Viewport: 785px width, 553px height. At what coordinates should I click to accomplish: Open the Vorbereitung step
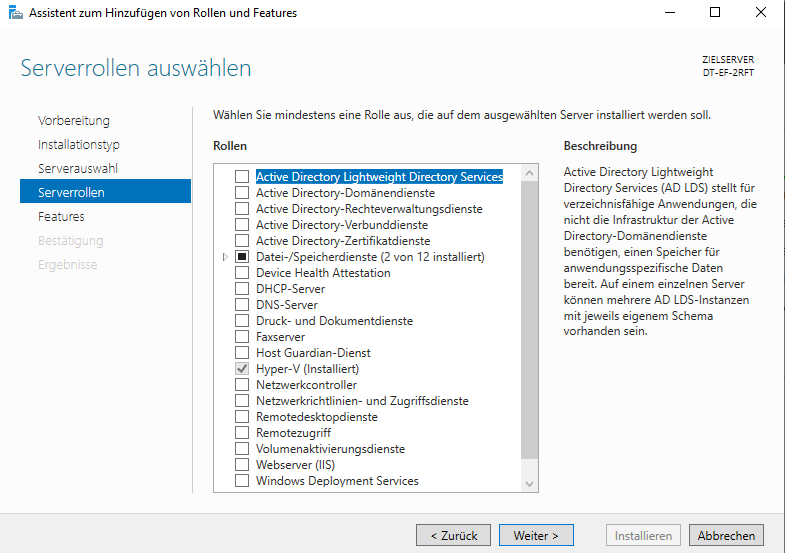click(74, 121)
